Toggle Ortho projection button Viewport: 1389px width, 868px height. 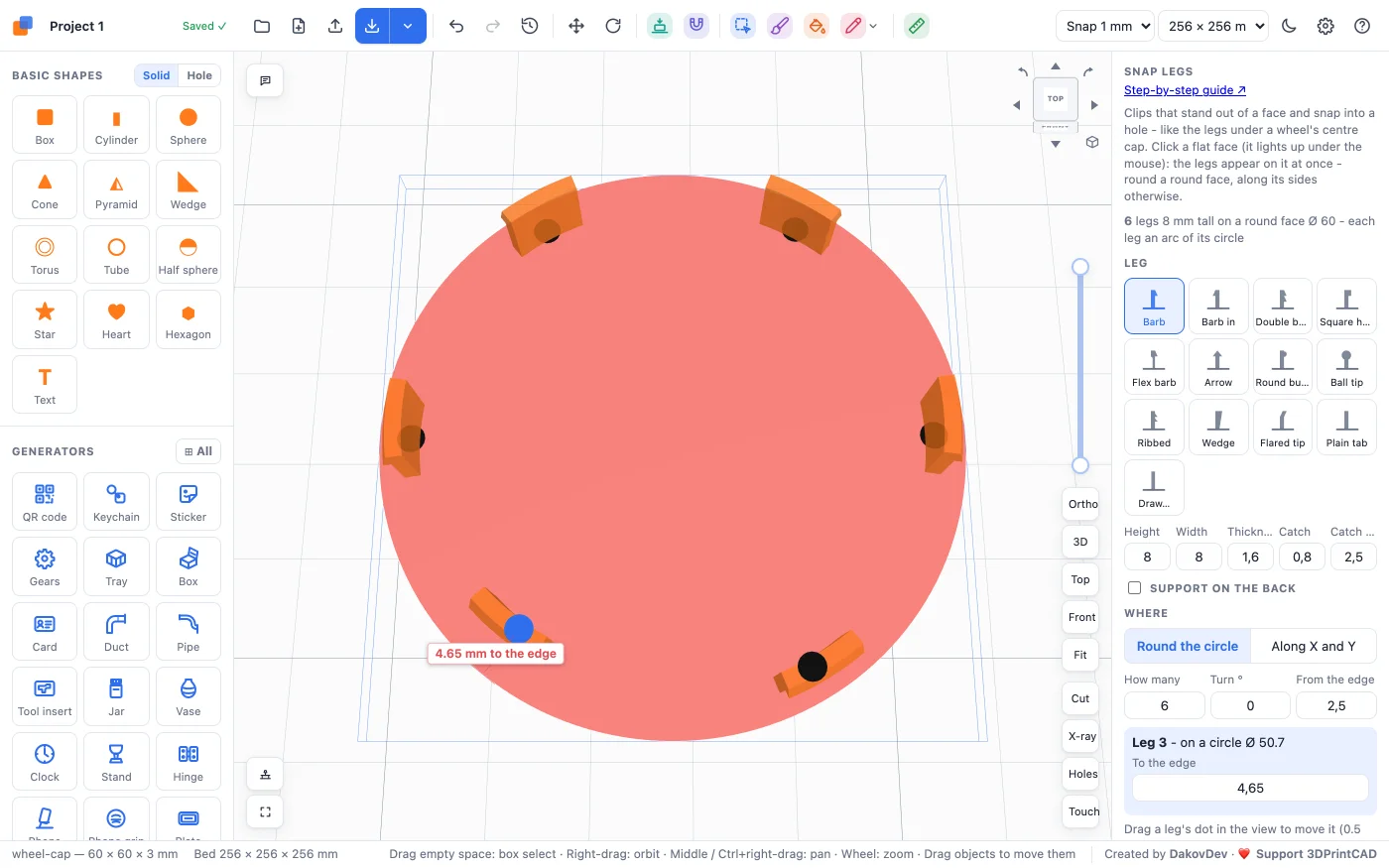click(x=1080, y=504)
